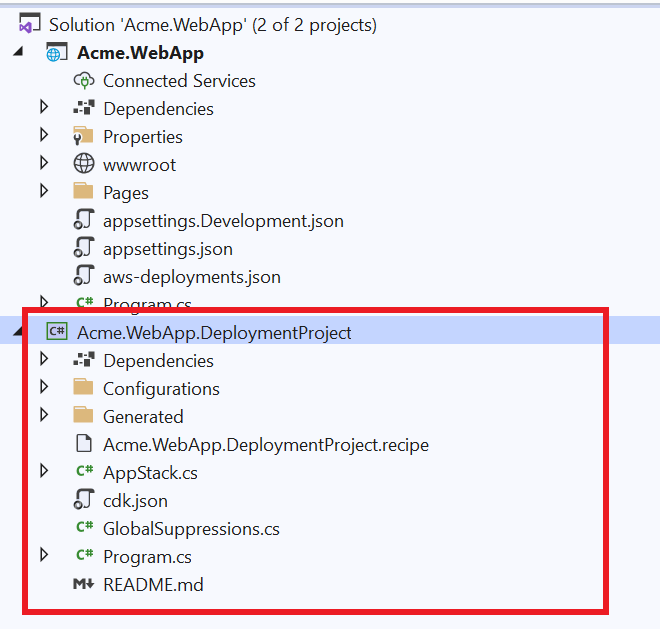Select the Generated folder label
Screen dimensions: 660x629
point(143,417)
